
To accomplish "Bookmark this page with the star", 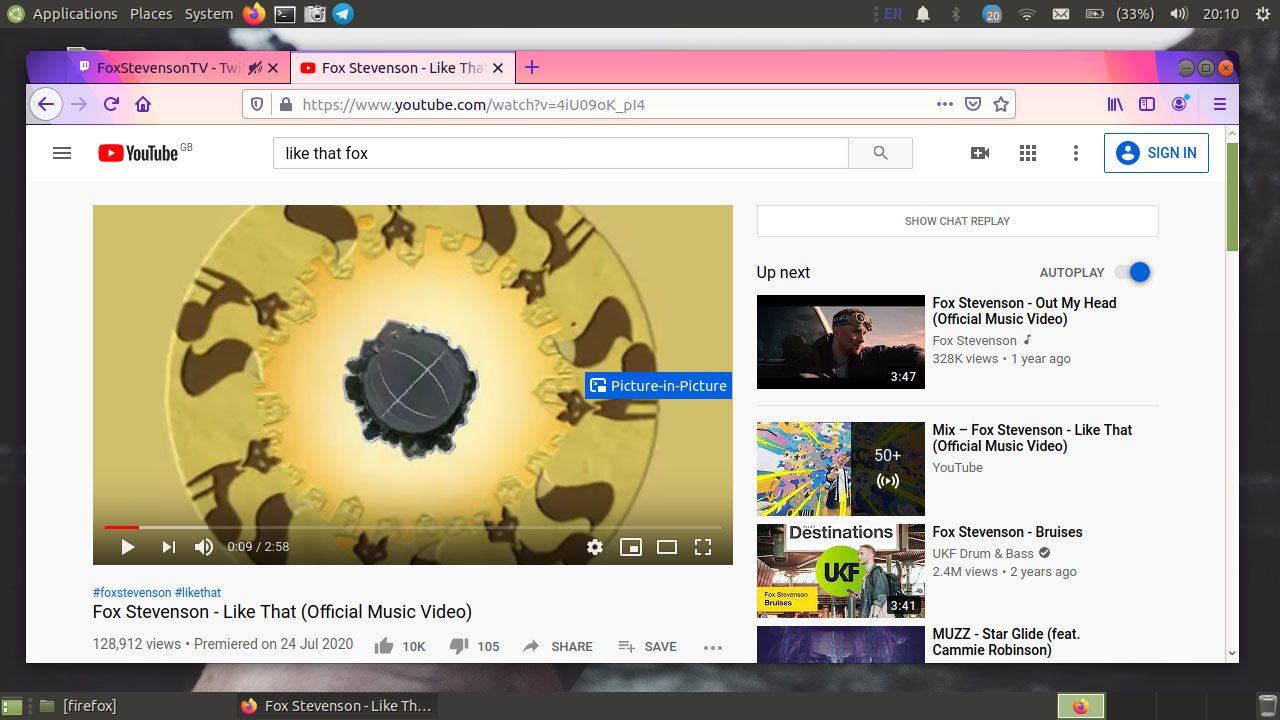I will pyautogui.click(x=1000, y=104).
